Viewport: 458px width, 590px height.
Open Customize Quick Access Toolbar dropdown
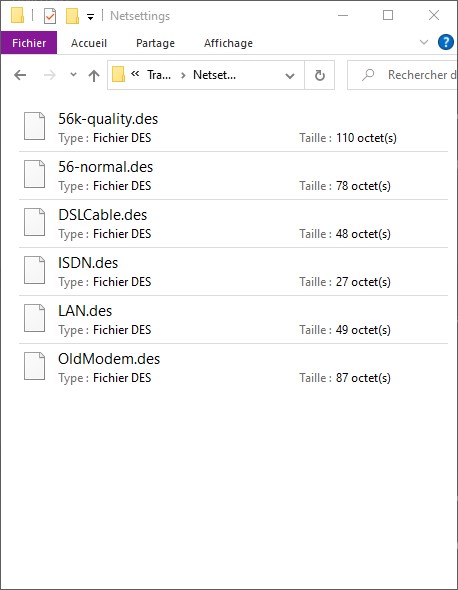(x=90, y=17)
